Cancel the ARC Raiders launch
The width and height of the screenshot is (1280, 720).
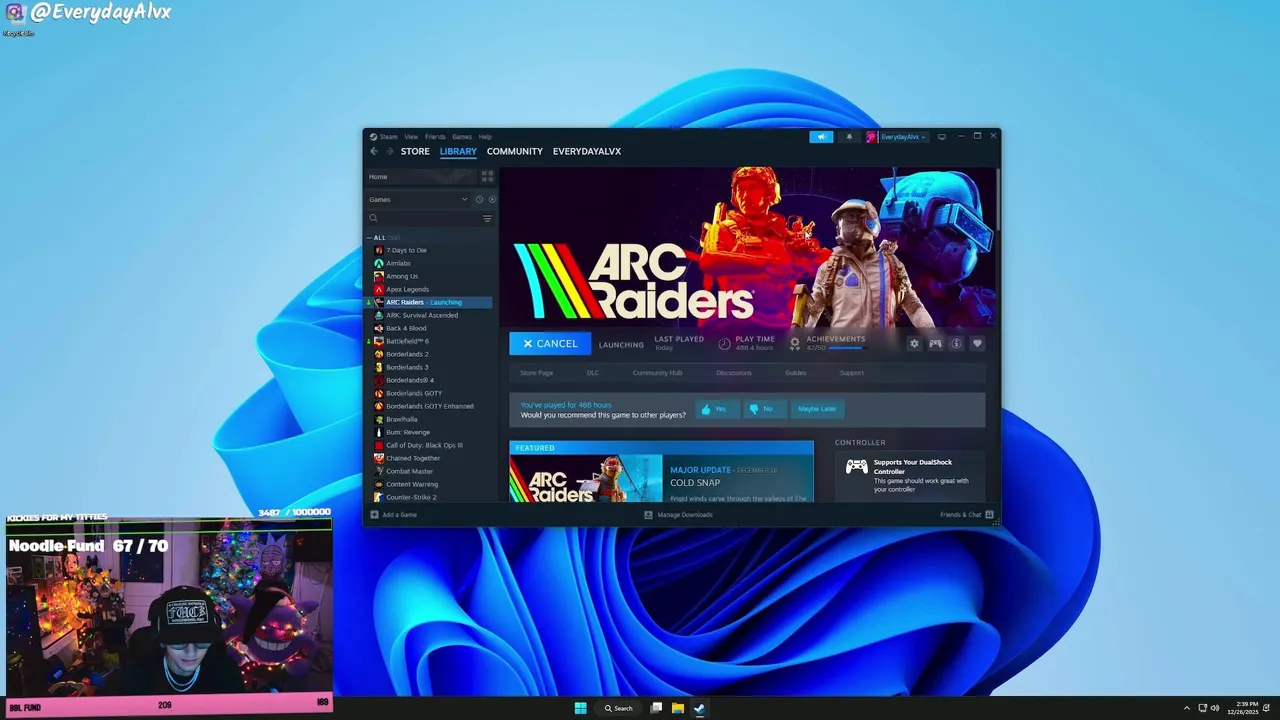tap(550, 343)
